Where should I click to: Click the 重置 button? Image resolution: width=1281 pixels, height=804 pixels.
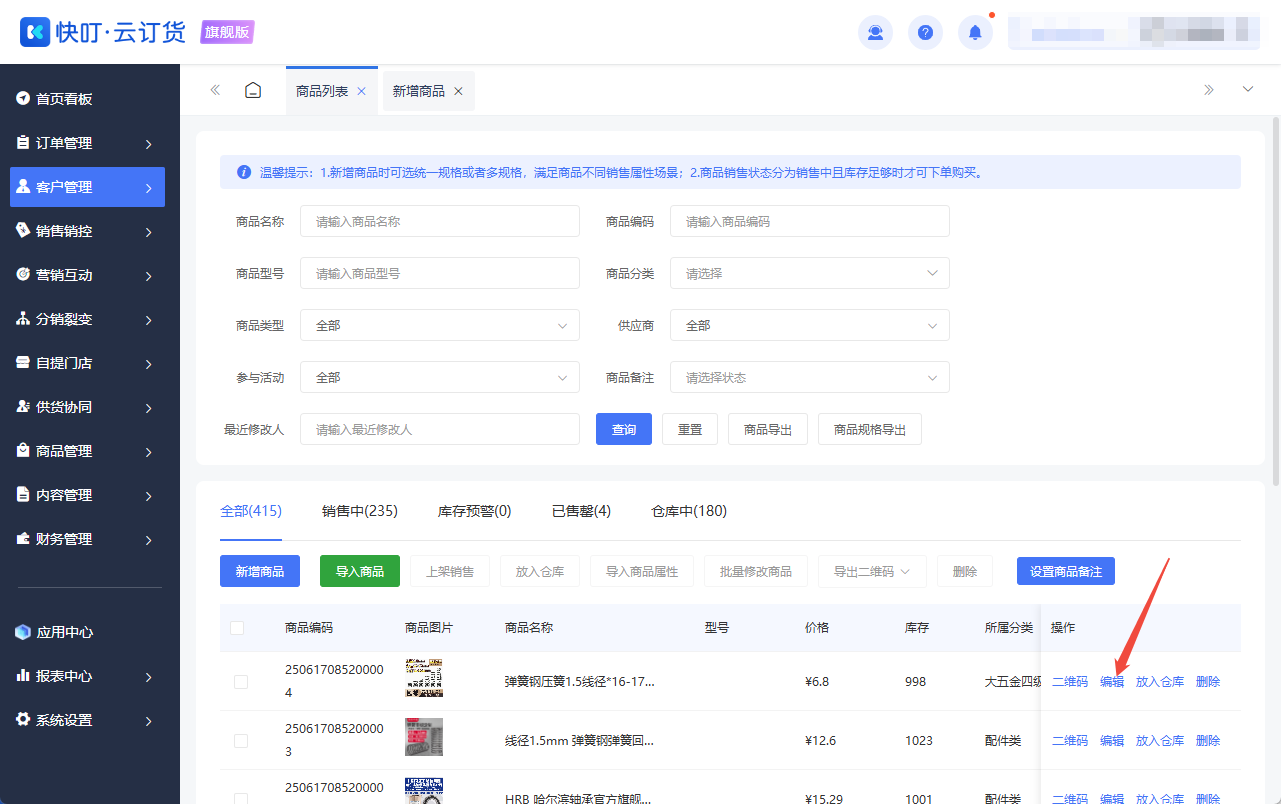tap(690, 429)
